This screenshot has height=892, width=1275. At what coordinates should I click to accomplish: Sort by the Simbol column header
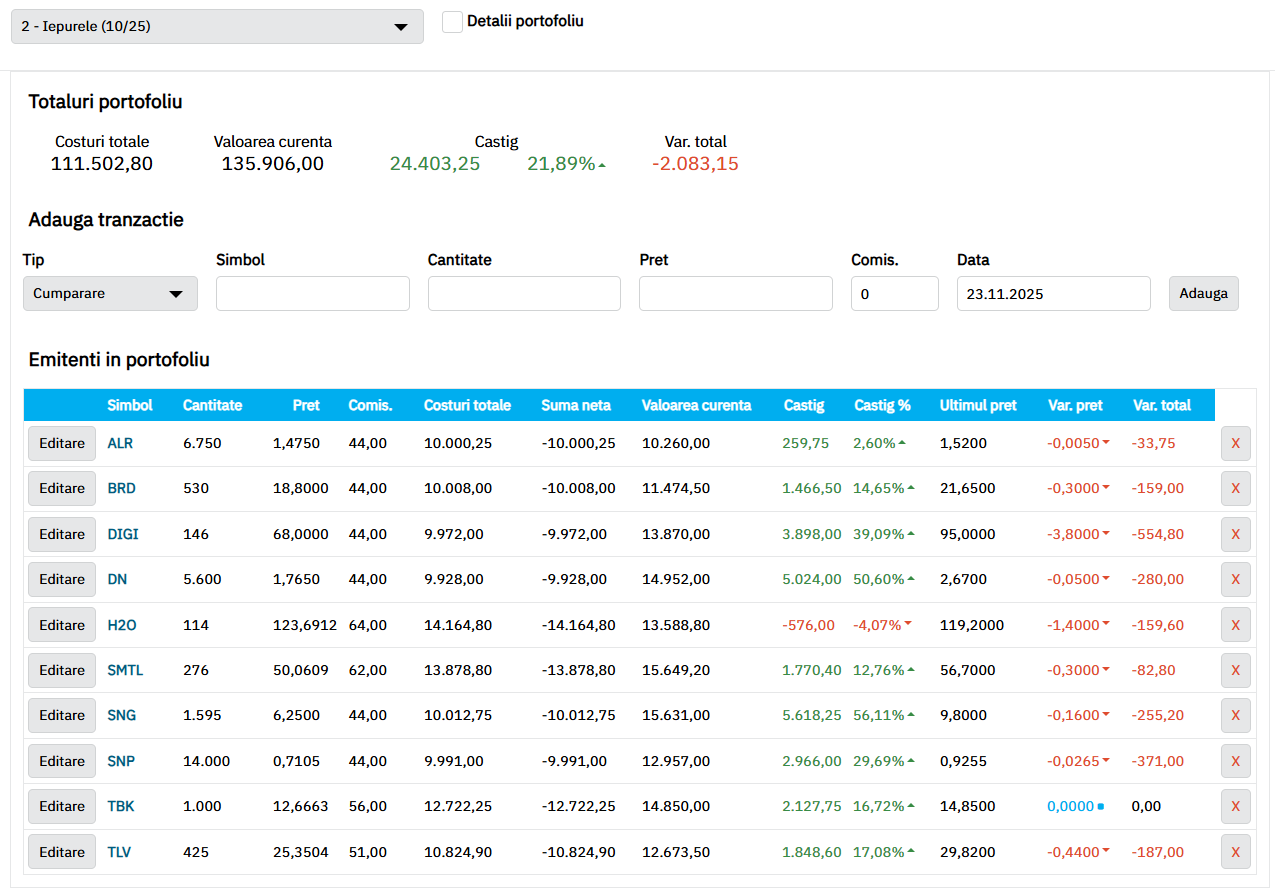tap(130, 405)
